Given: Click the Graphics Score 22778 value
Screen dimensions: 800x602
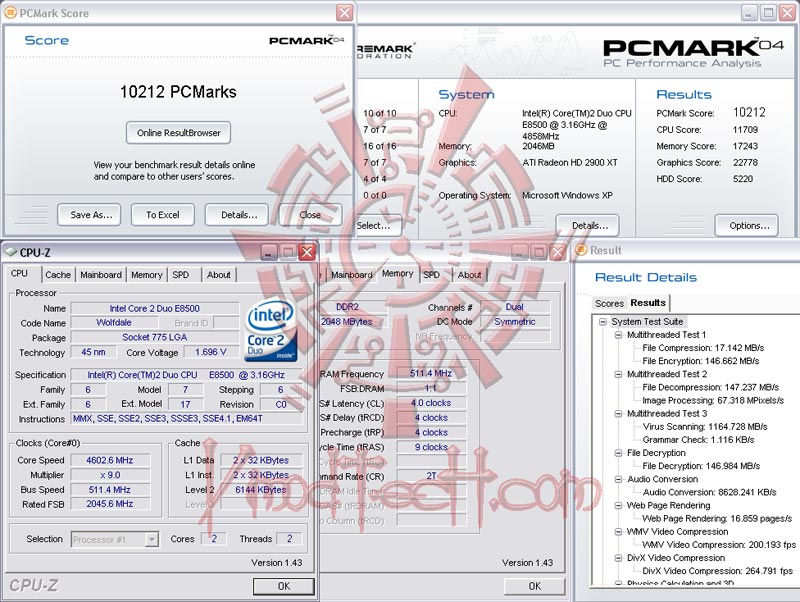Looking at the screenshot, I should click(x=745, y=162).
